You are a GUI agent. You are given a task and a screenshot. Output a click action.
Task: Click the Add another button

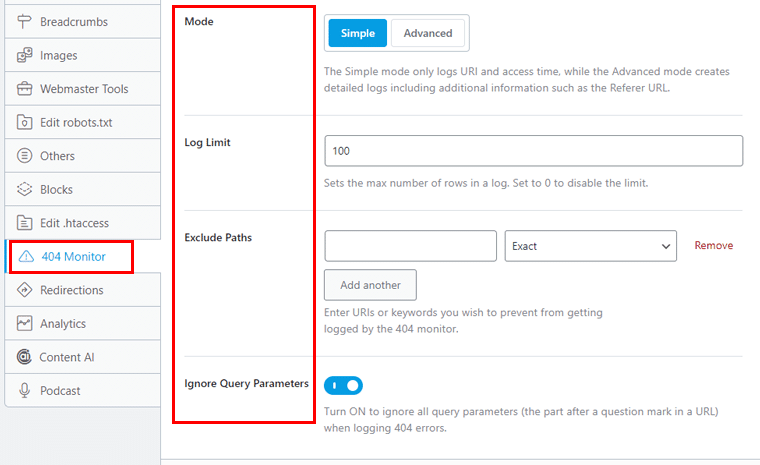click(370, 285)
